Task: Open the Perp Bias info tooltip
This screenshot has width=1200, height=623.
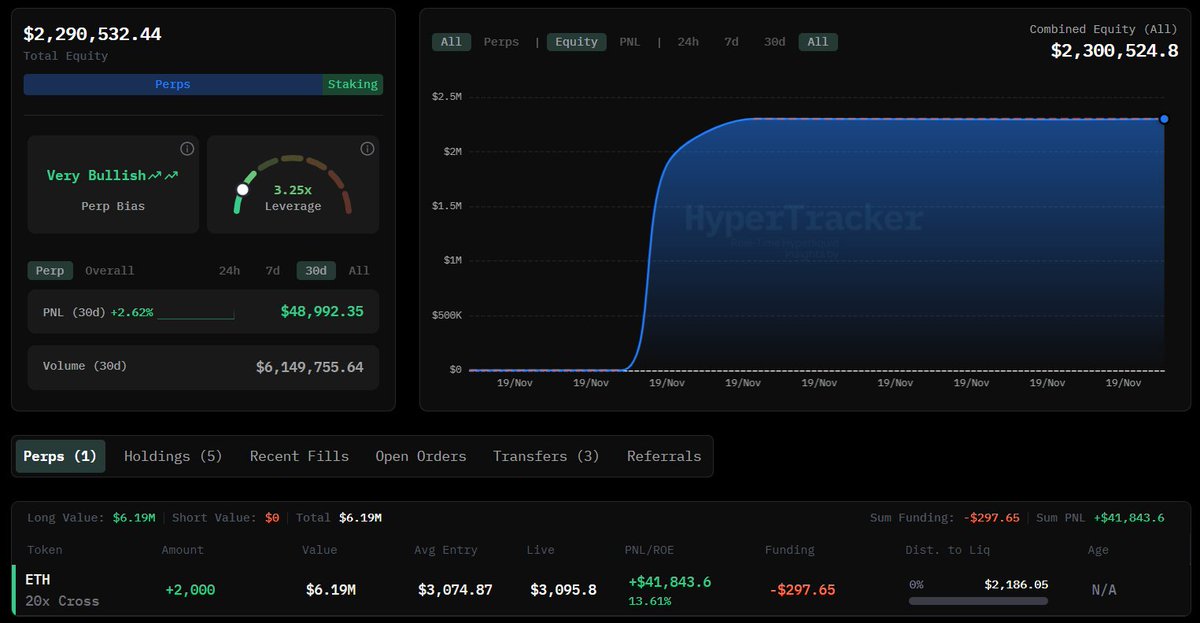Action: [186, 148]
